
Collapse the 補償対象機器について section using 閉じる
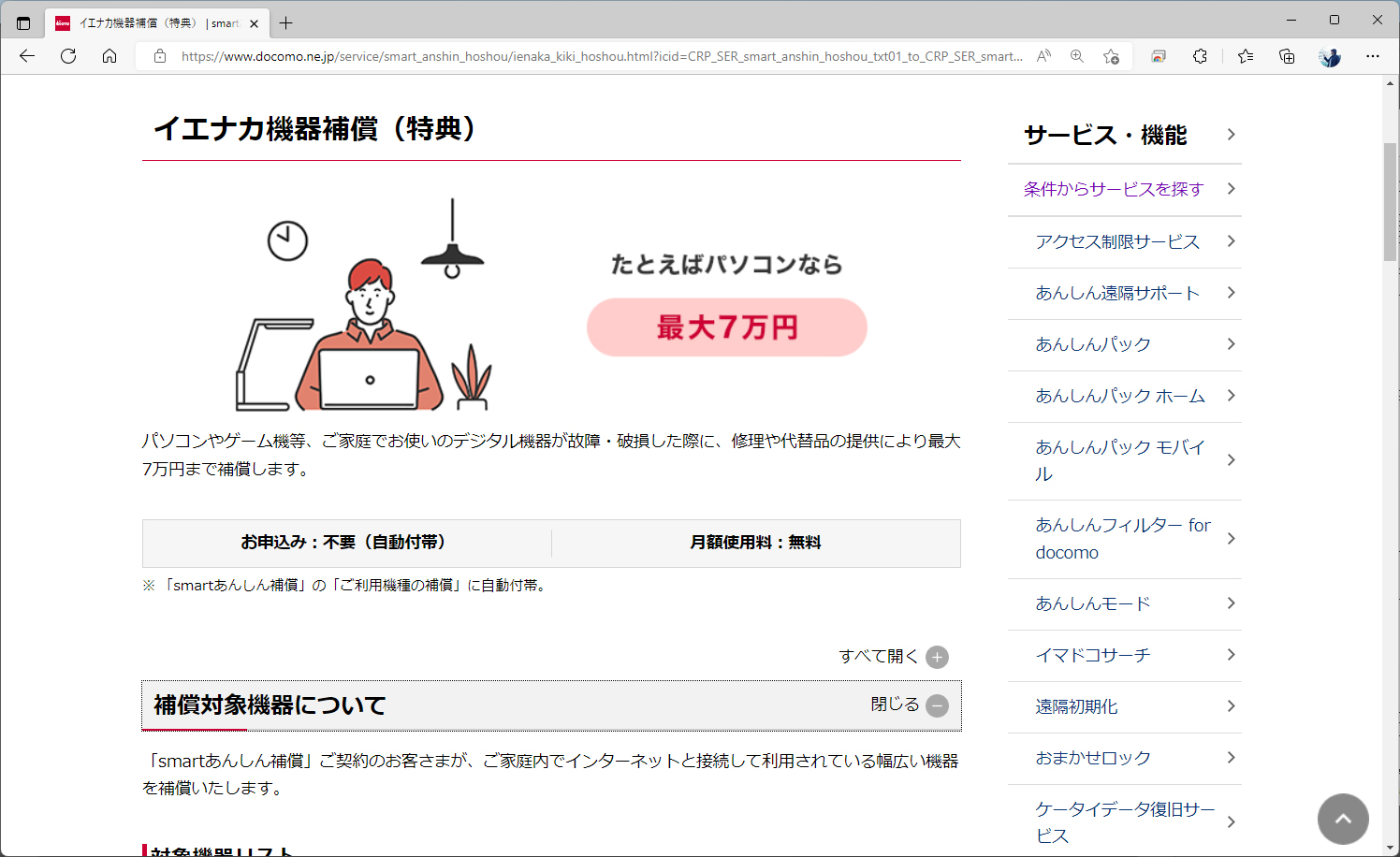click(x=910, y=704)
